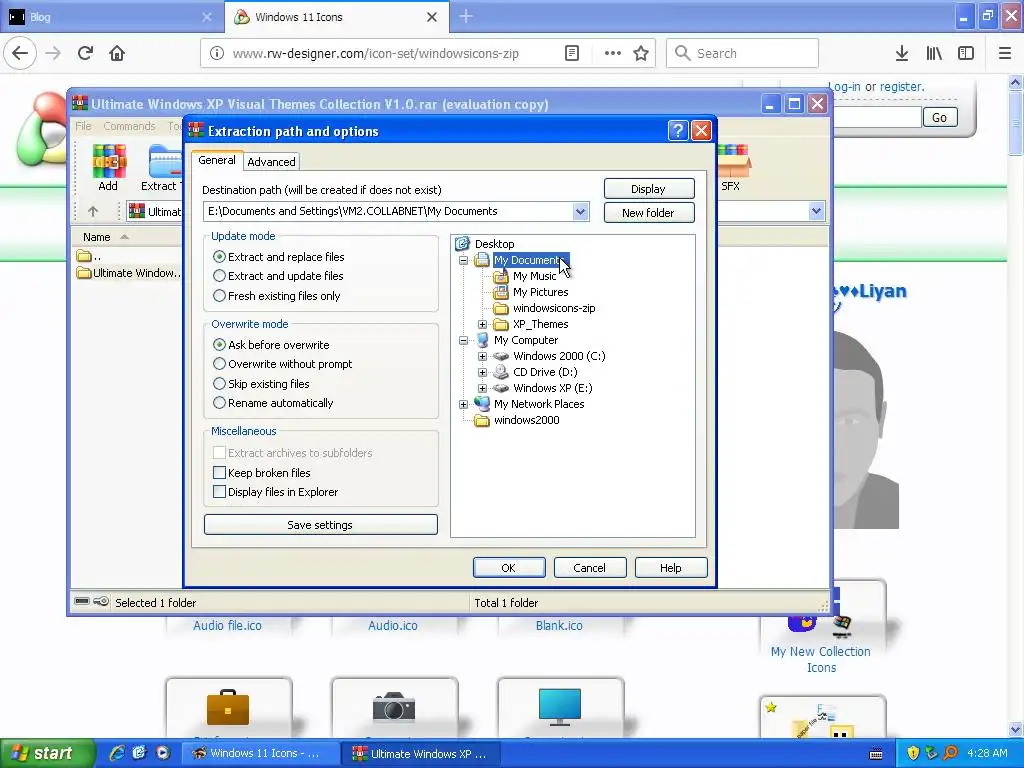The height and width of the screenshot is (768, 1024).
Task: Enable Keep broken files checkbox
Action: [219, 472]
